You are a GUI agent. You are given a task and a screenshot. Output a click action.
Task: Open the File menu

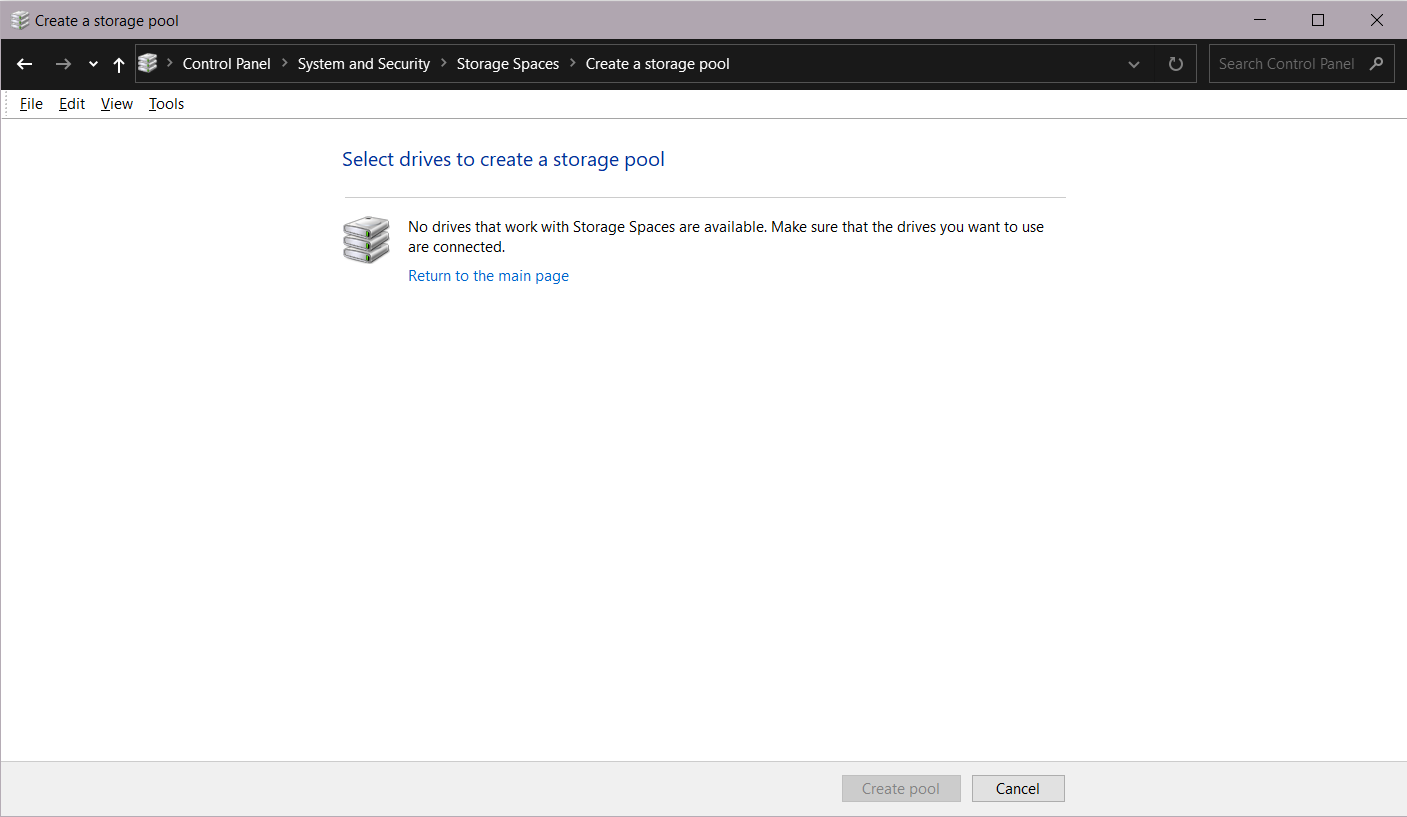click(31, 104)
